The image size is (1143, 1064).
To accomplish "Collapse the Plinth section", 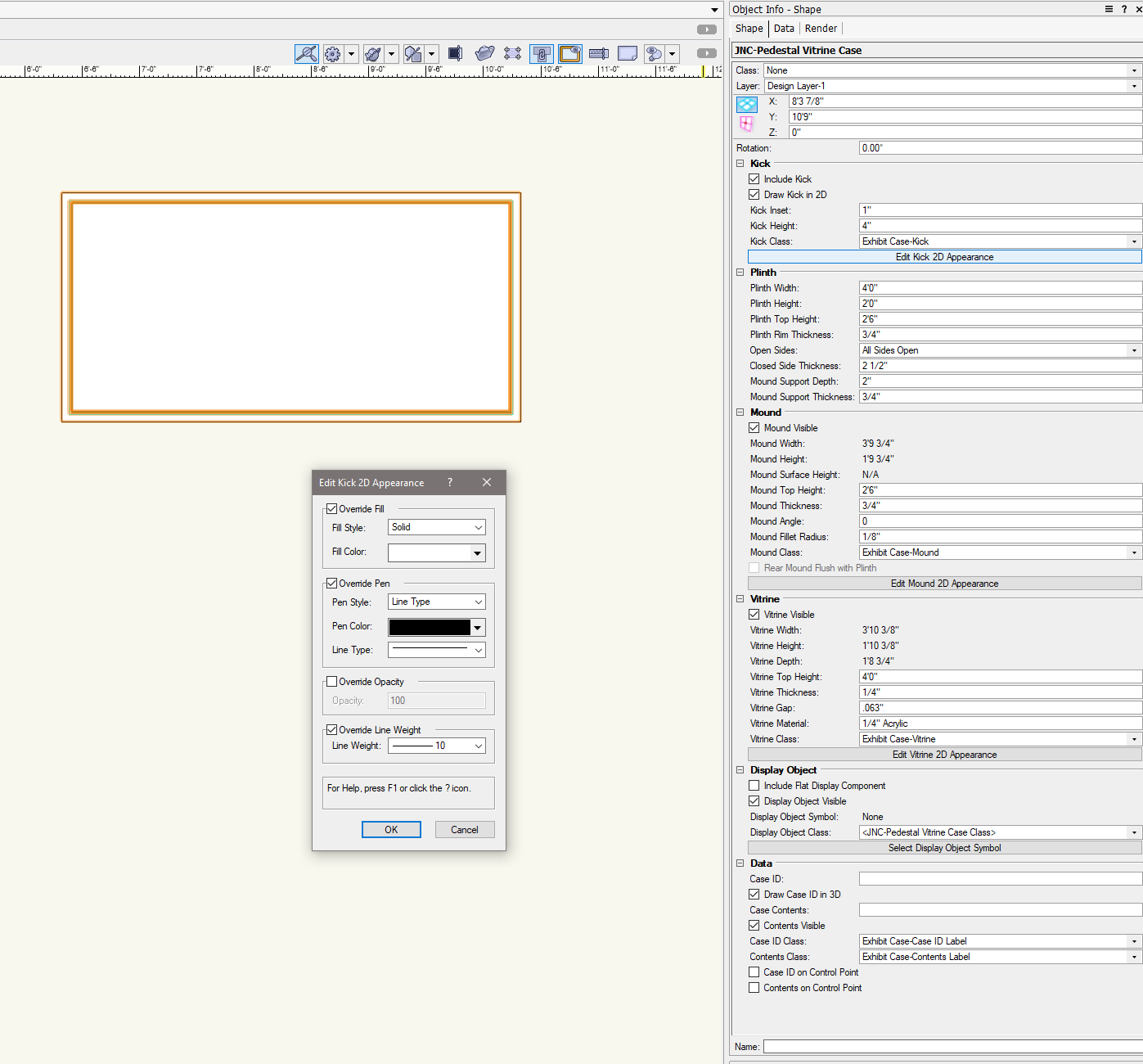I will [740, 273].
